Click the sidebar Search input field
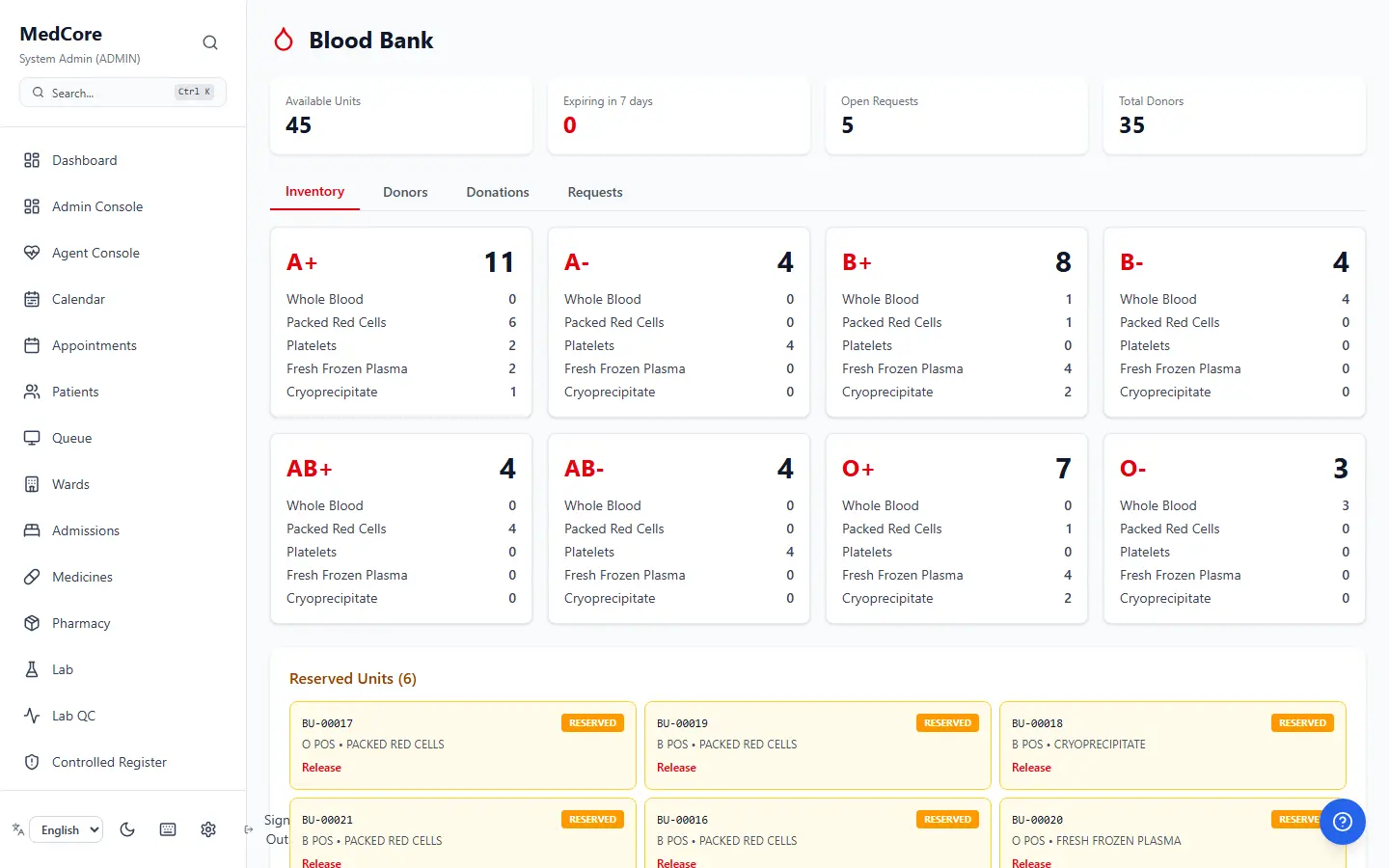The image size is (1389, 868). point(123,93)
